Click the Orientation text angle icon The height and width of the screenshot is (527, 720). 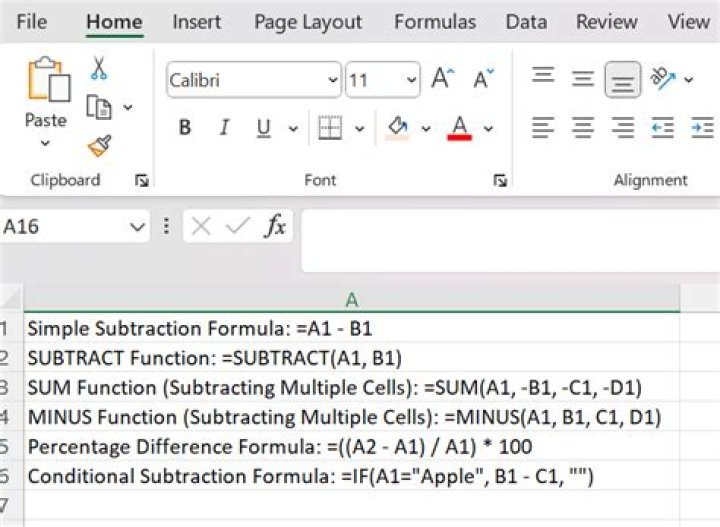(662, 78)
